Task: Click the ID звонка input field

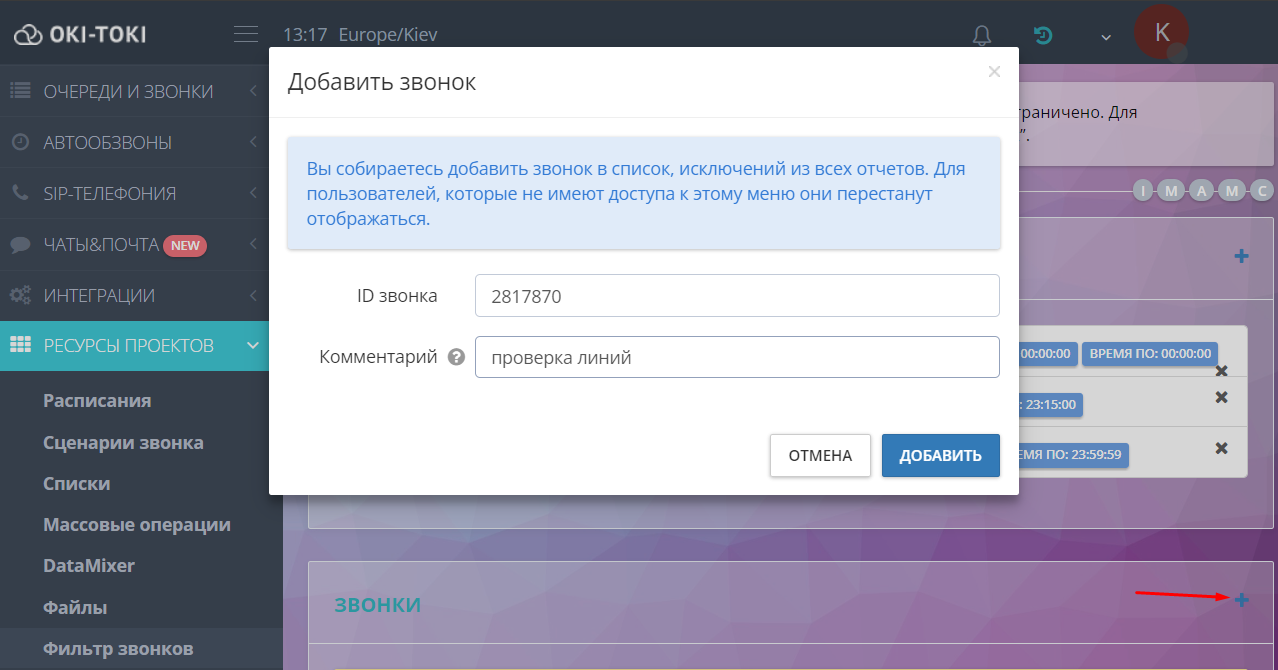Action: tap(737, 296)
